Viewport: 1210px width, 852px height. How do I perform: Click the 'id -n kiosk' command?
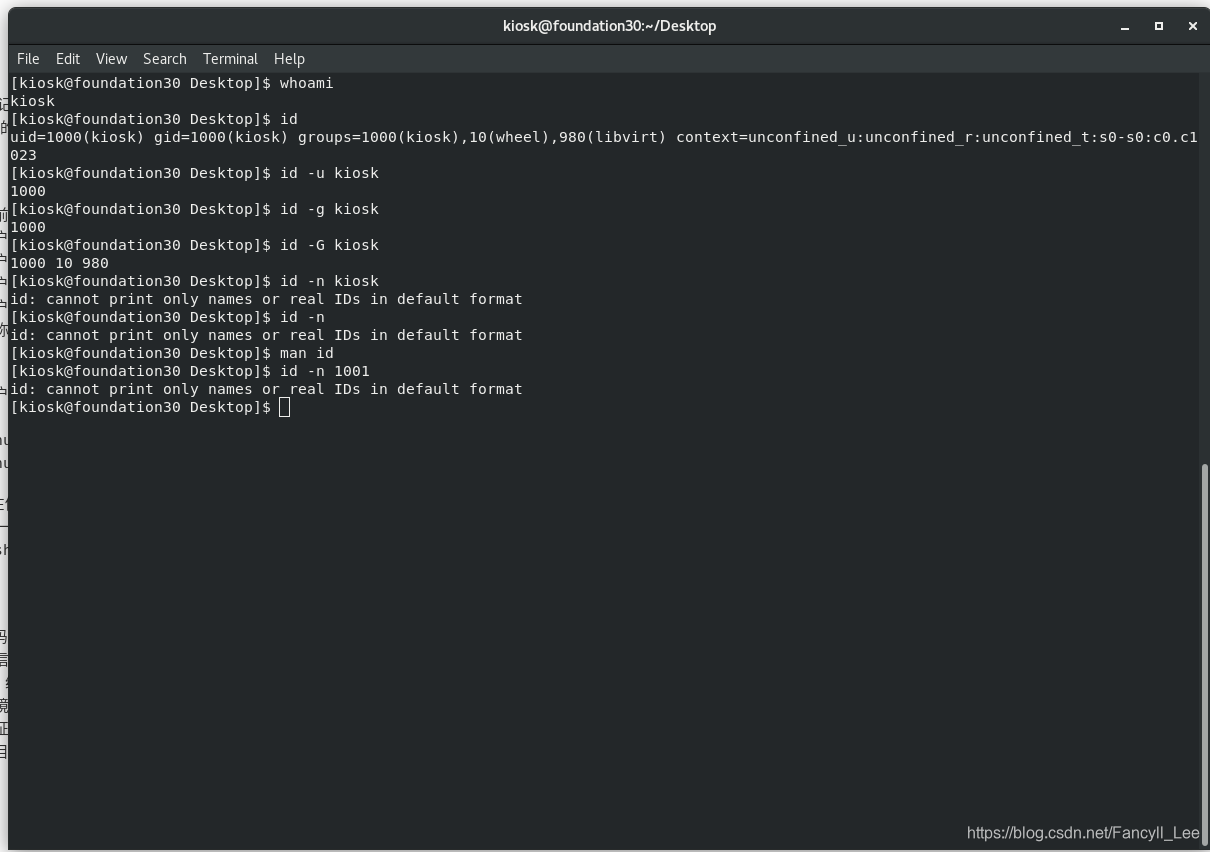[329, 281]
